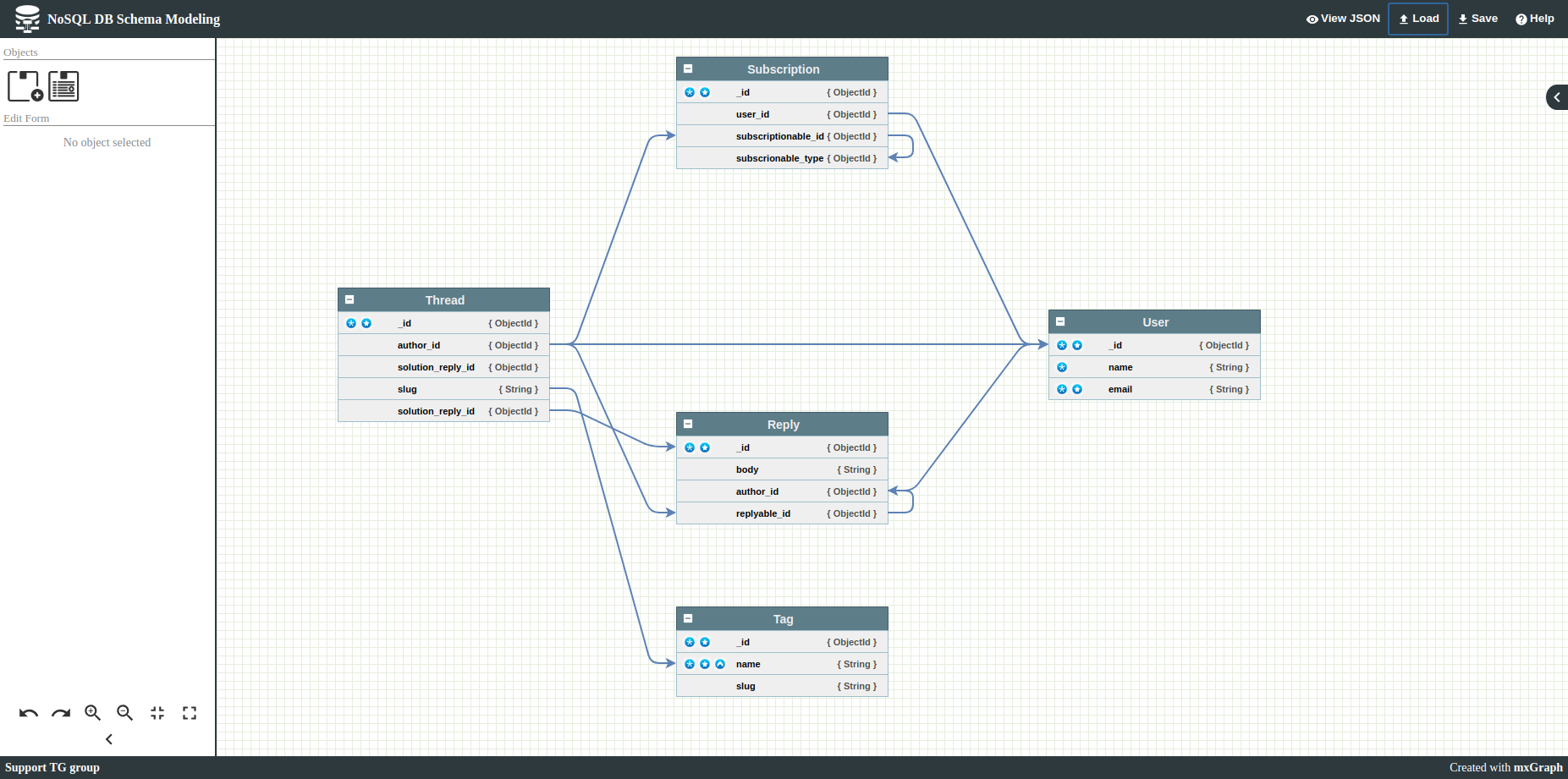Select the Reply table body field row
This screenshot has width=1568, height=779.
tap(782, 469)
